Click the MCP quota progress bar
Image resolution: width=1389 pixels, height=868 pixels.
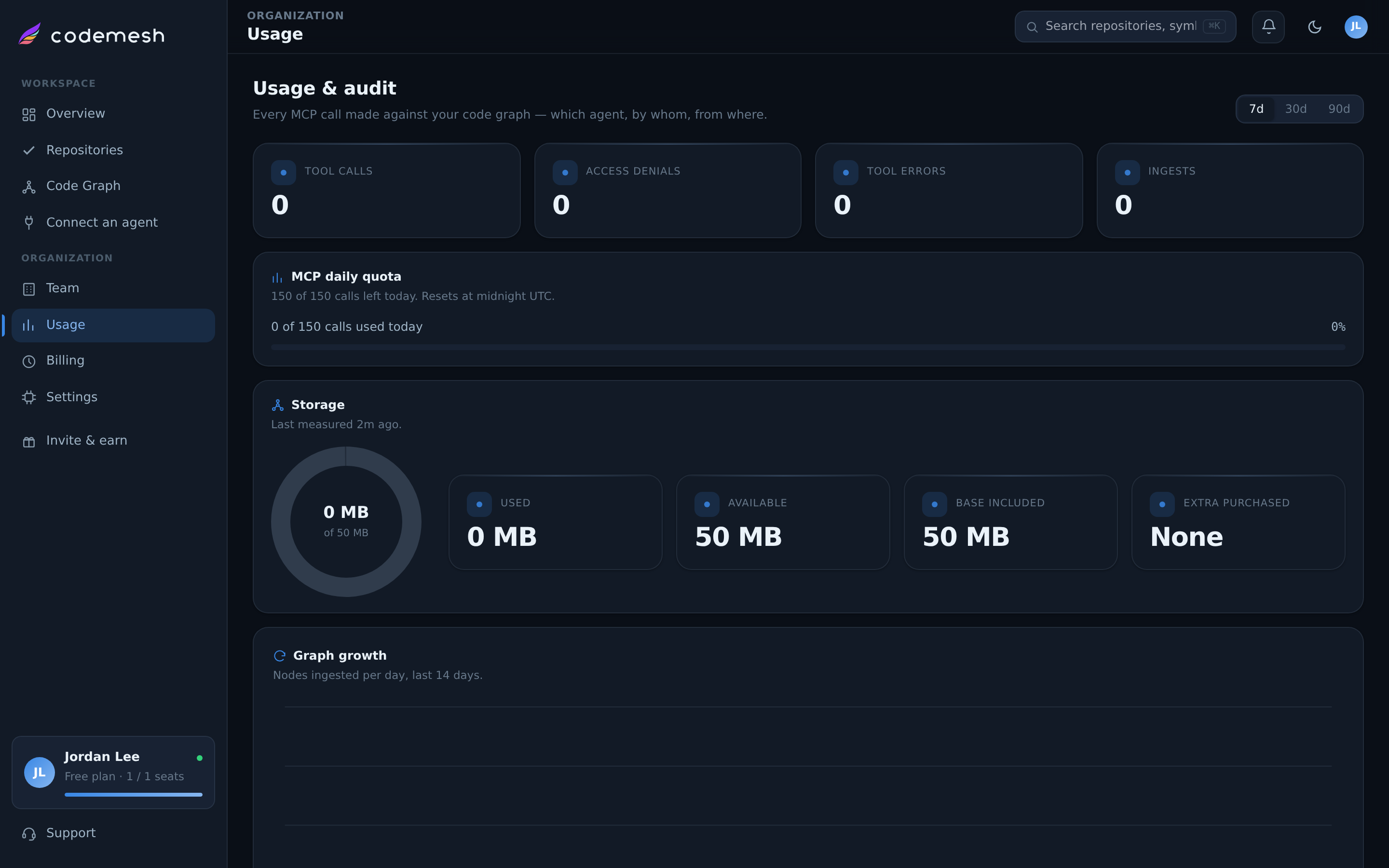click(x=808, y=347)
